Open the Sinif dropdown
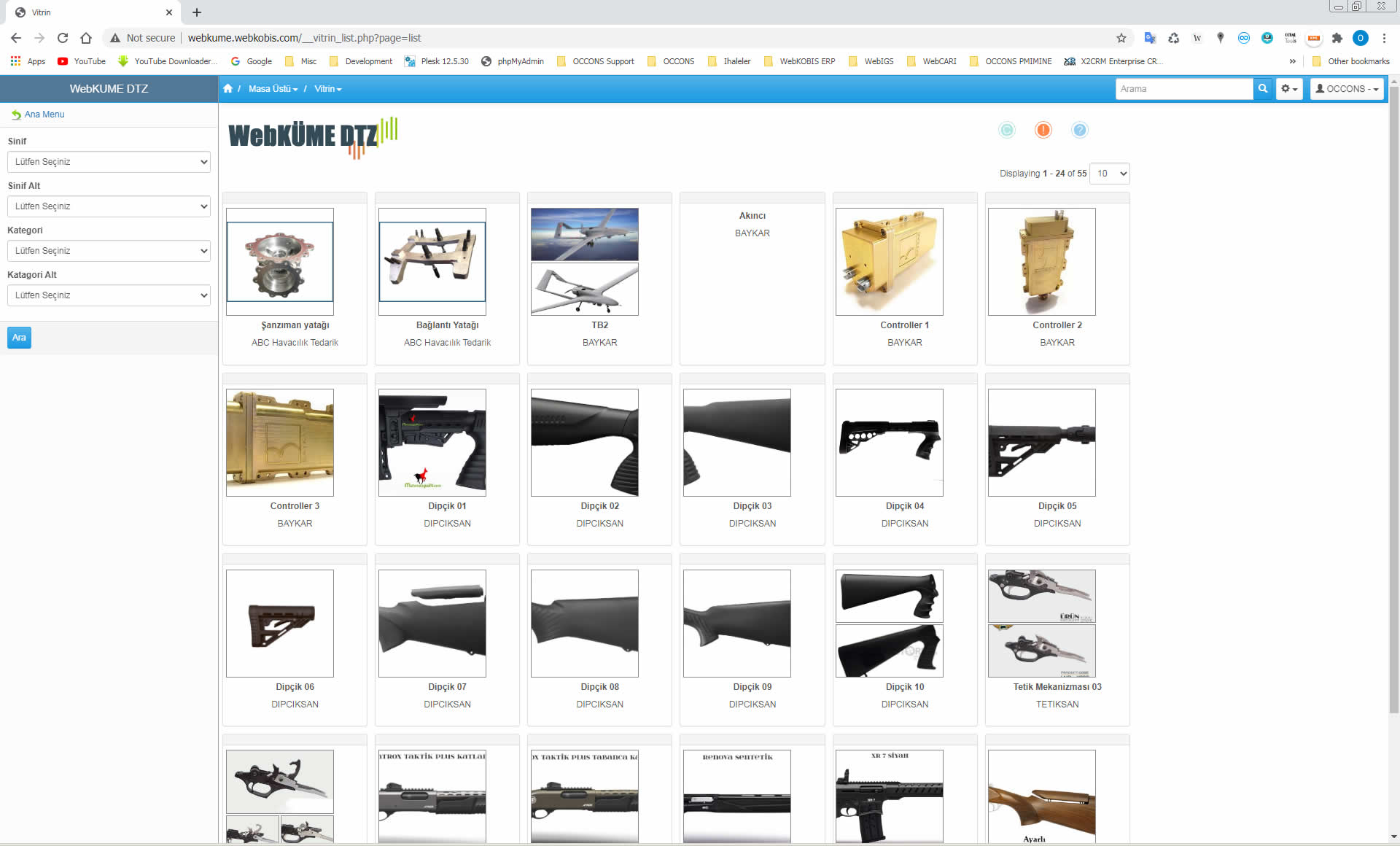Screen dimensions: 1400x846 tap(109, 162)
